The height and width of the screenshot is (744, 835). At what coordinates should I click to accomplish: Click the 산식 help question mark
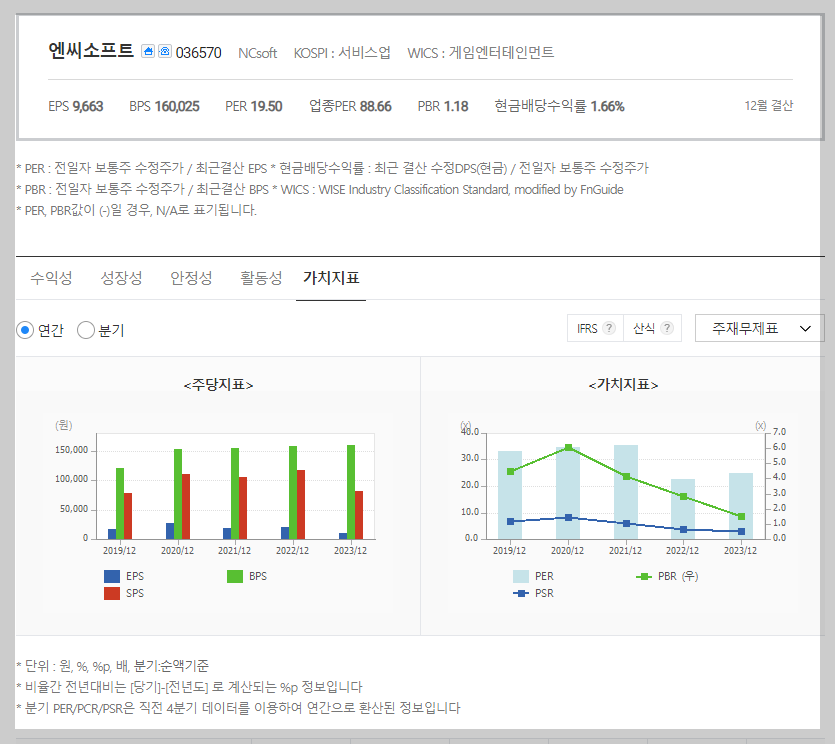click(x=667, y=328)
